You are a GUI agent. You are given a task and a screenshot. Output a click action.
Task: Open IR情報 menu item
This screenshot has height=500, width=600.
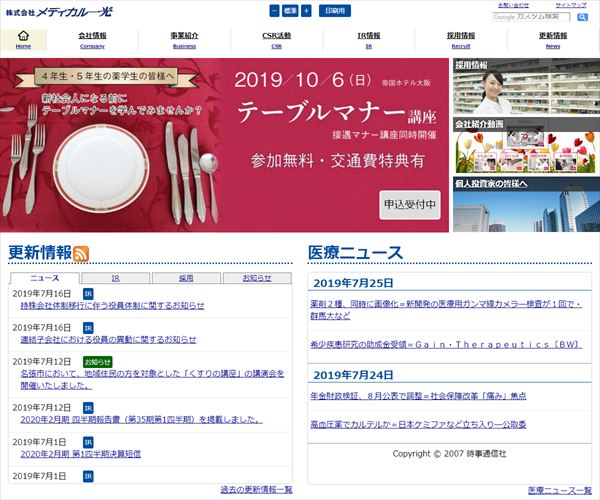[369, 40]
